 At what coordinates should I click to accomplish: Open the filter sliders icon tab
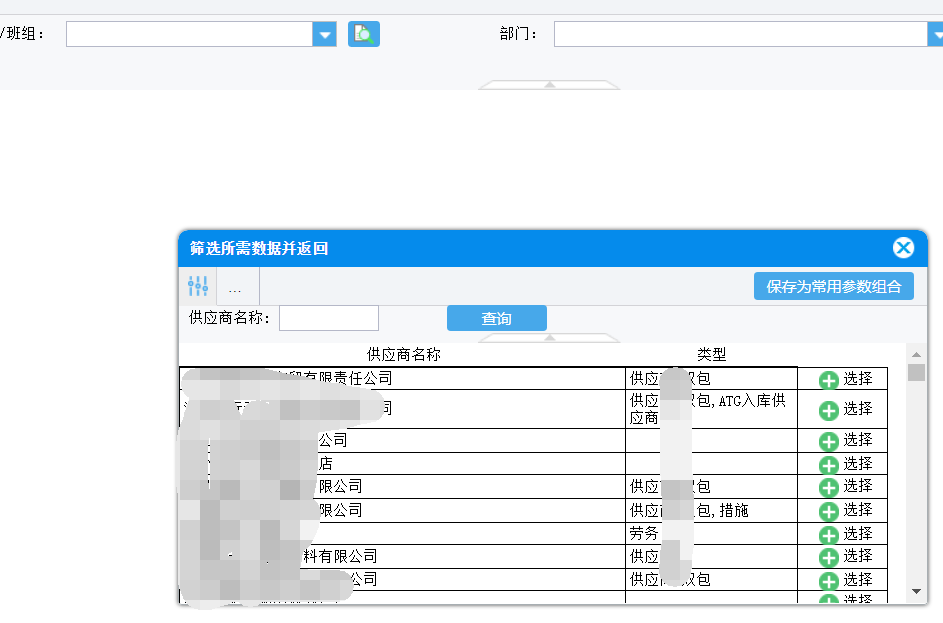[198, 286]
